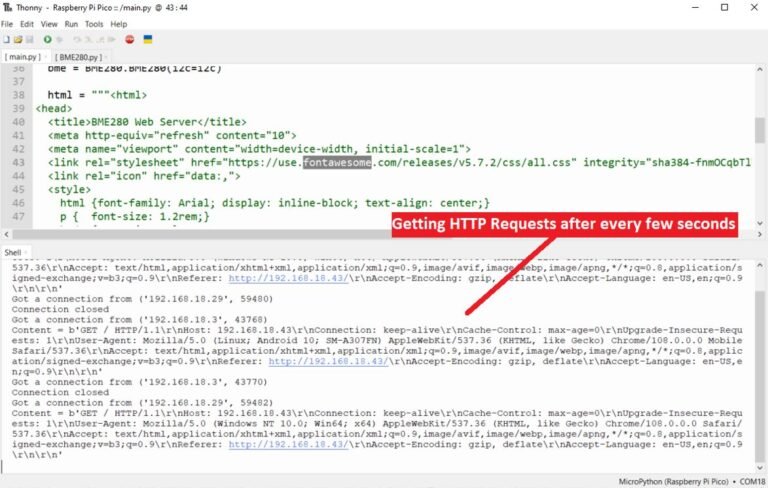768x488 pixels.
Task: Click the Save file disk icon
Action: tap(28, 39)
